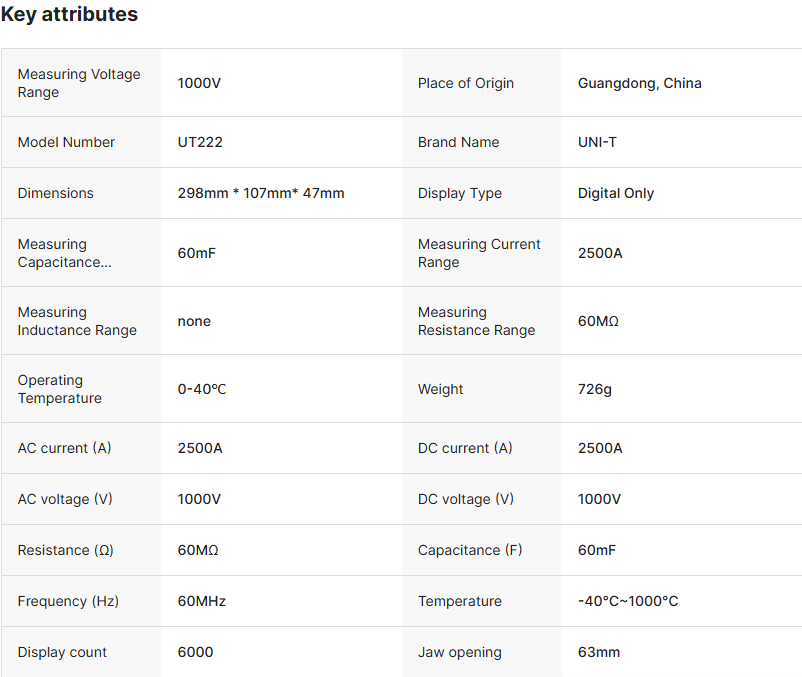Select the Measuring Voltage Range label
The image size is (802, 677).
[79, 83]
